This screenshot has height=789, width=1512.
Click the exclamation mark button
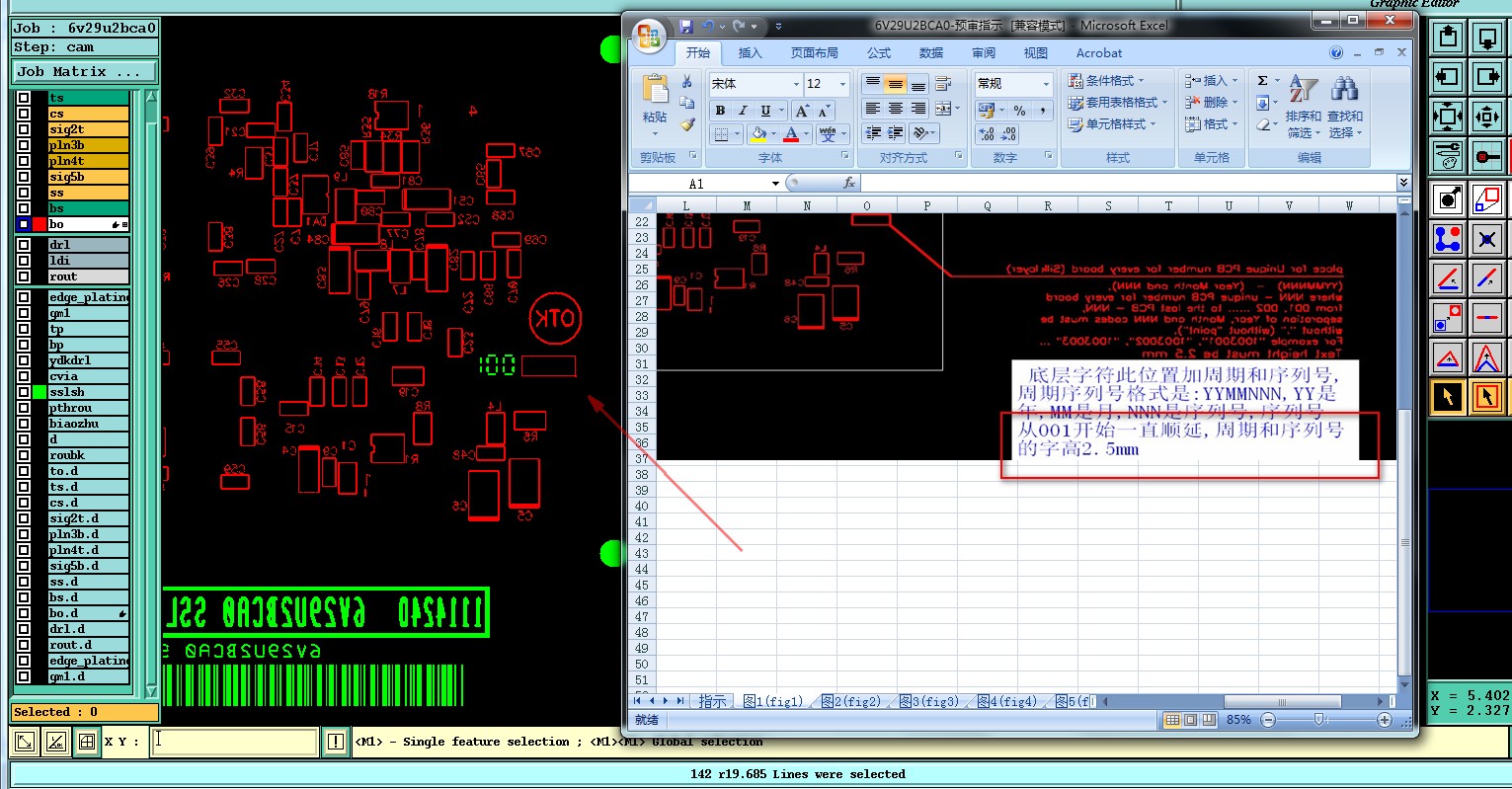[336, 741]
